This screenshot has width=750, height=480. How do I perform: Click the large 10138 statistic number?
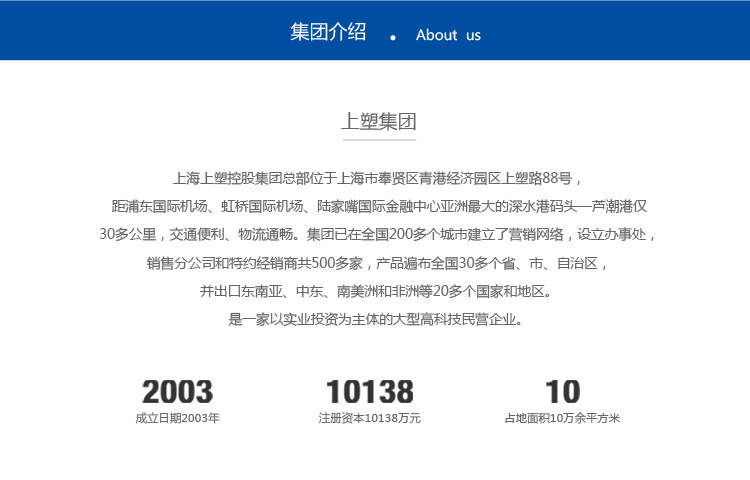(370, 392)
